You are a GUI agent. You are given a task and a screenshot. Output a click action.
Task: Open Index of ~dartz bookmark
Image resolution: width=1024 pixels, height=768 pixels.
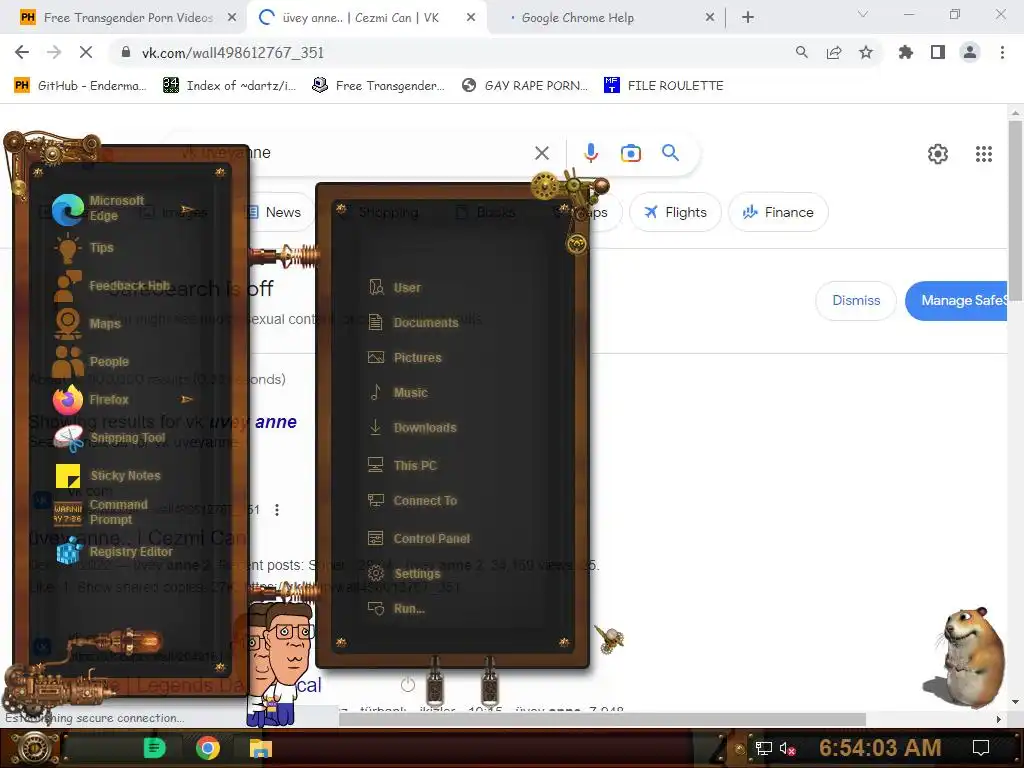230,85
